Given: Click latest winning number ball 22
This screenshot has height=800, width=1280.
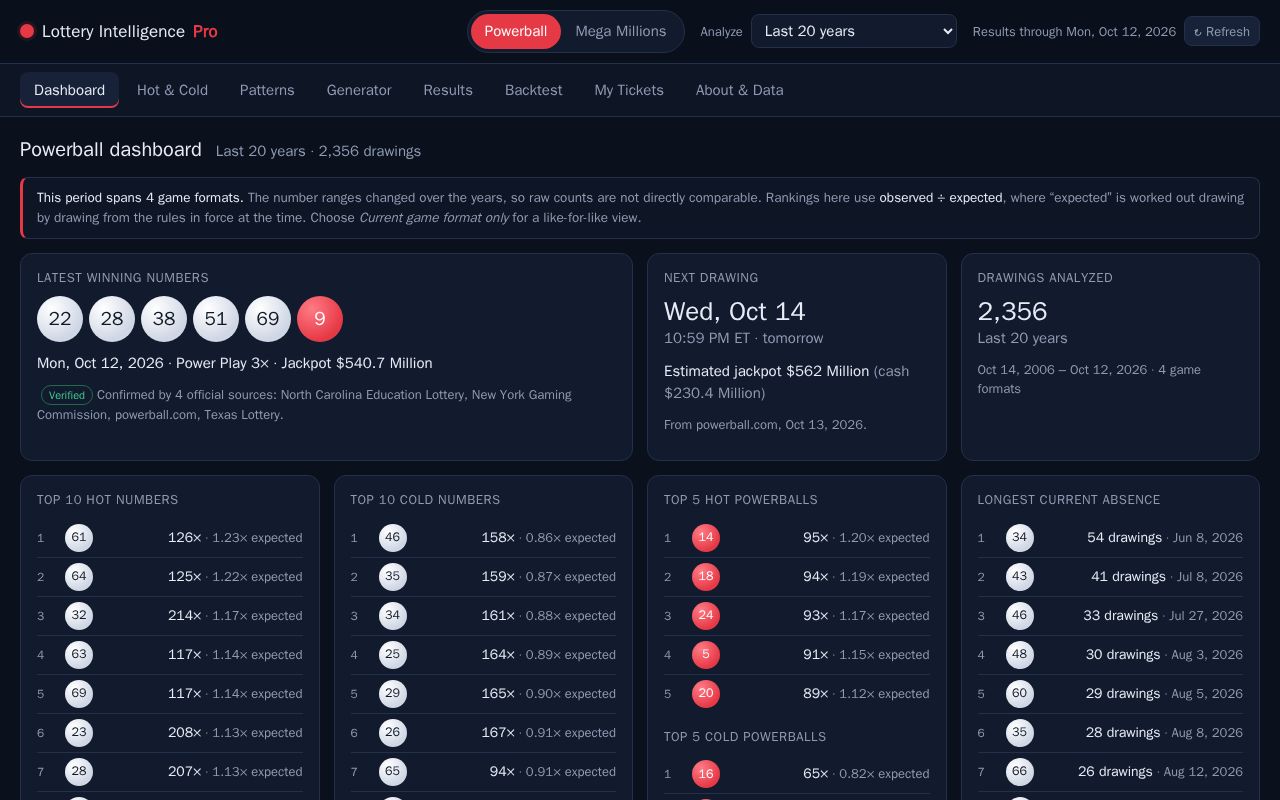Looking at the screenshot, I should 60,319.
